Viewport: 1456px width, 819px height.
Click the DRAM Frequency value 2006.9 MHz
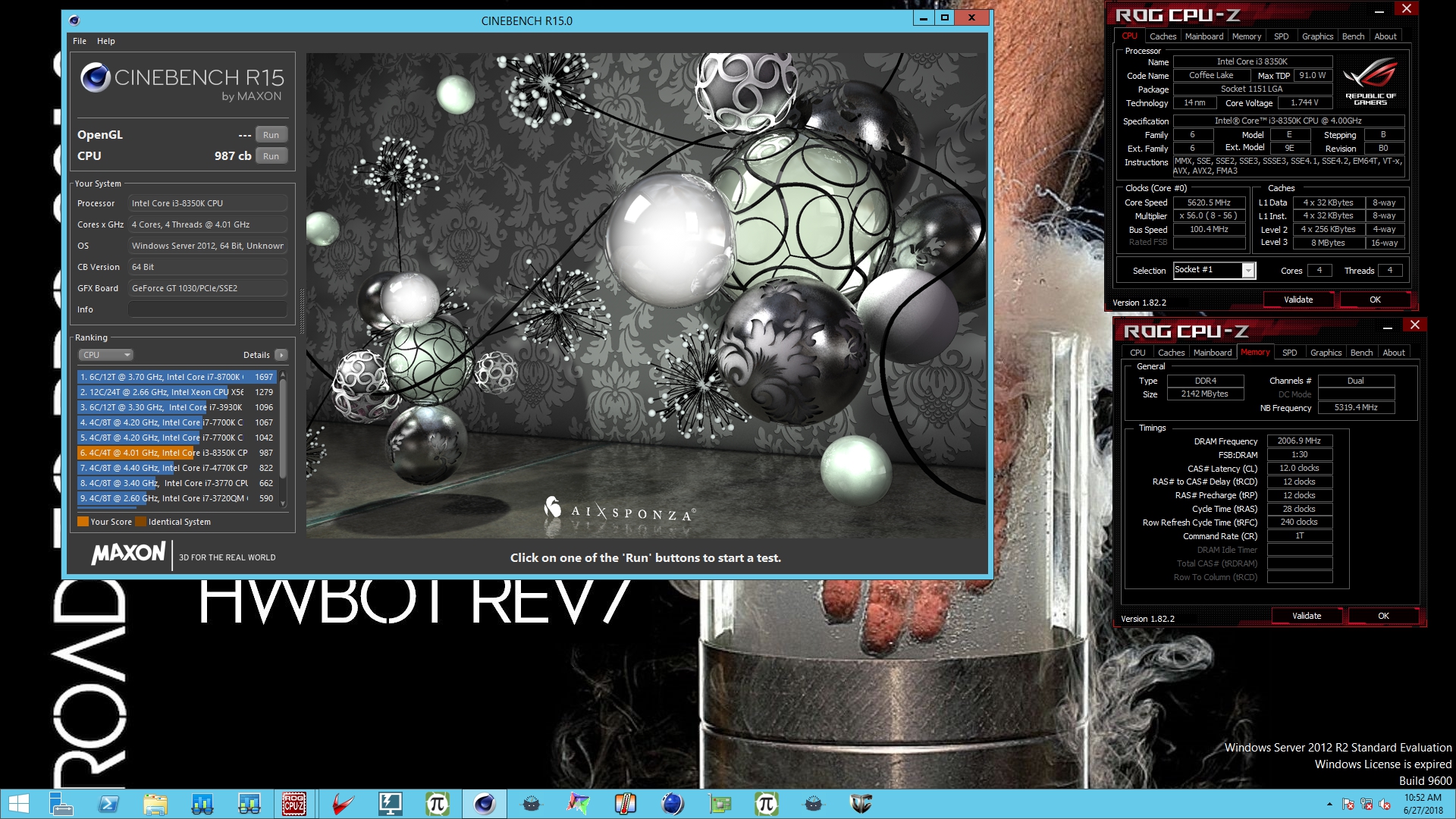(x=1299, y=441)
